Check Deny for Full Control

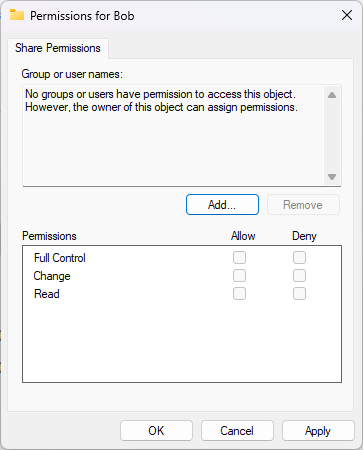(x=299, y=258)
